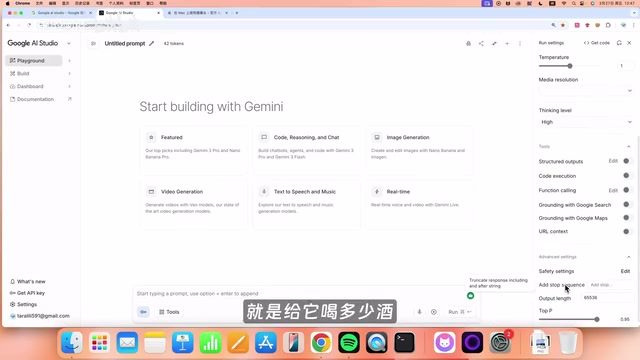
Task: Click the Video Generation card icon
Action: [x=151, y=191]
